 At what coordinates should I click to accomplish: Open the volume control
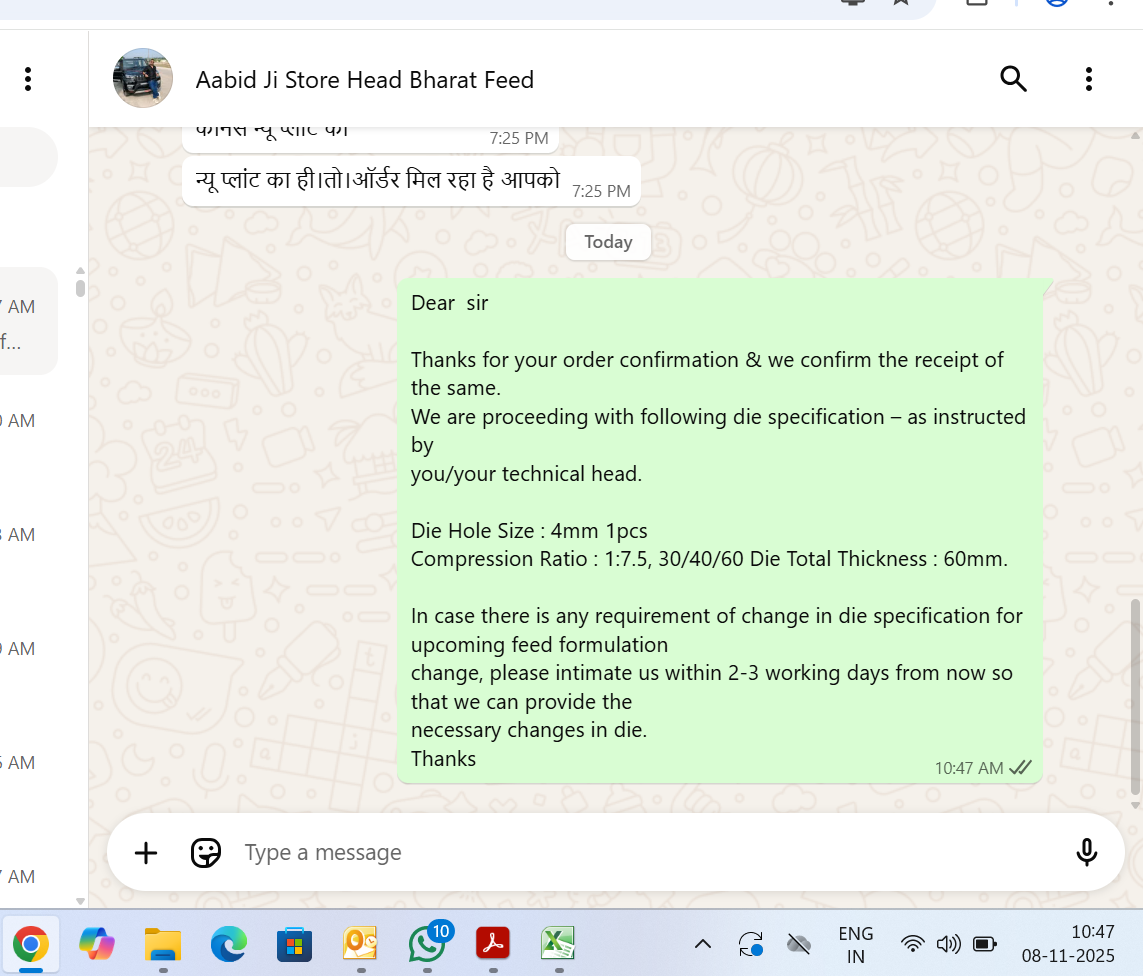pos(948,944)
